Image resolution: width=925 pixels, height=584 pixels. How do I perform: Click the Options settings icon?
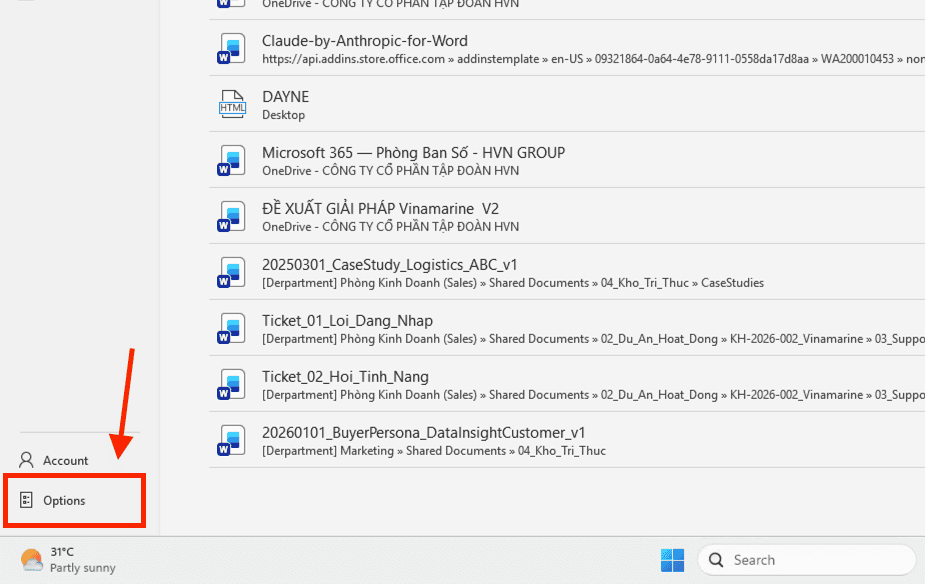(x=26, y=500)
